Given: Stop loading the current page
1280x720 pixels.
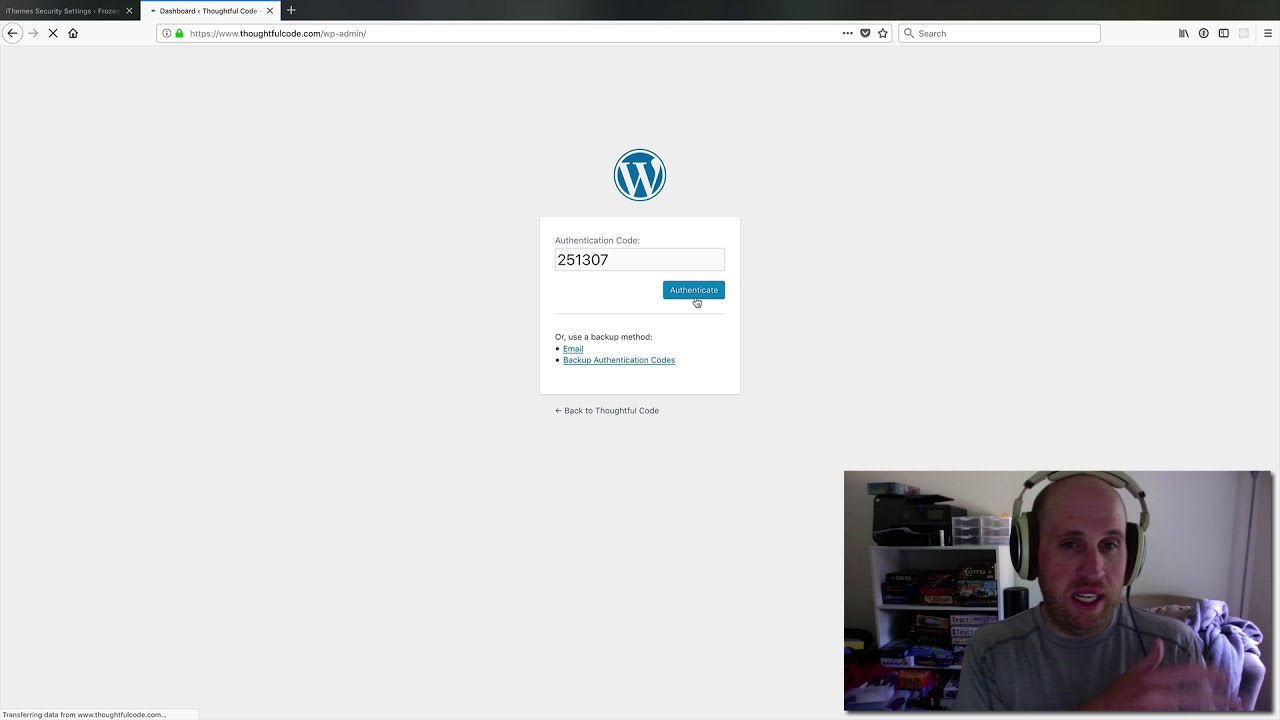Looking at the screenshot, I should 53,33.
